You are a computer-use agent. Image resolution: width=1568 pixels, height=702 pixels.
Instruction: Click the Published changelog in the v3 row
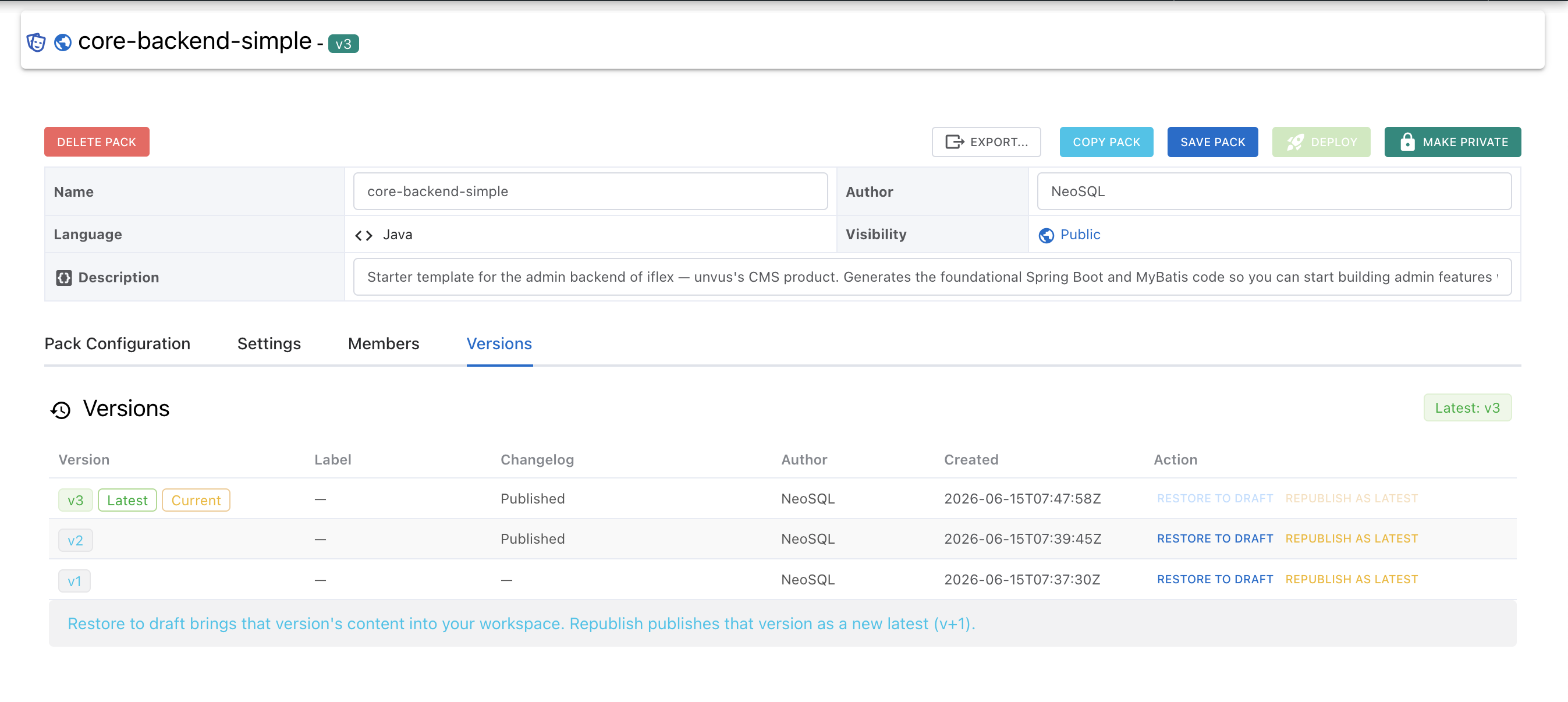click(533, 499)
